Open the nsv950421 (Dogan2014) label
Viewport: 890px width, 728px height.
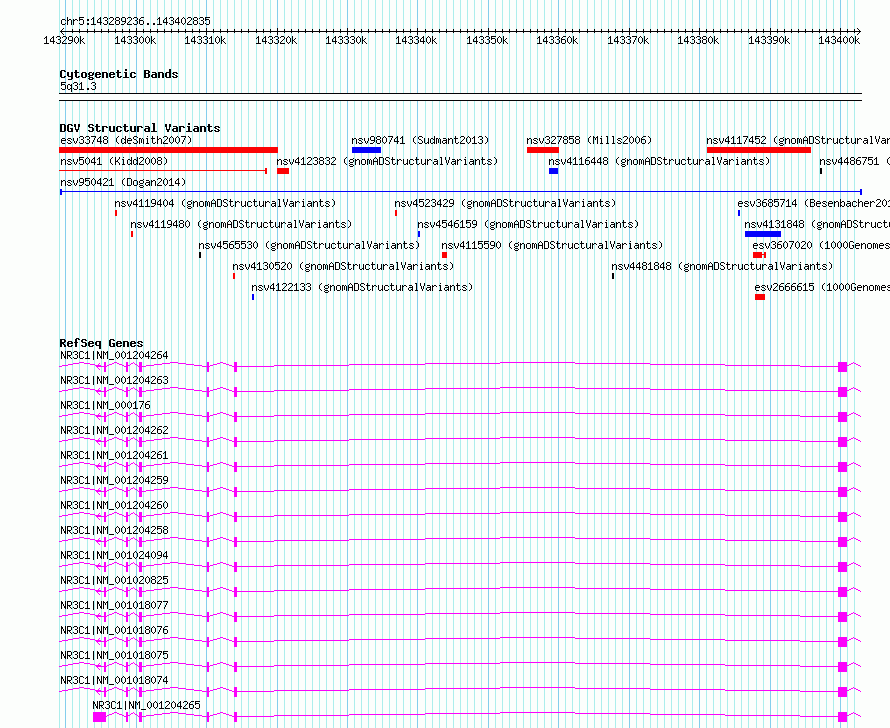point(123,182)
